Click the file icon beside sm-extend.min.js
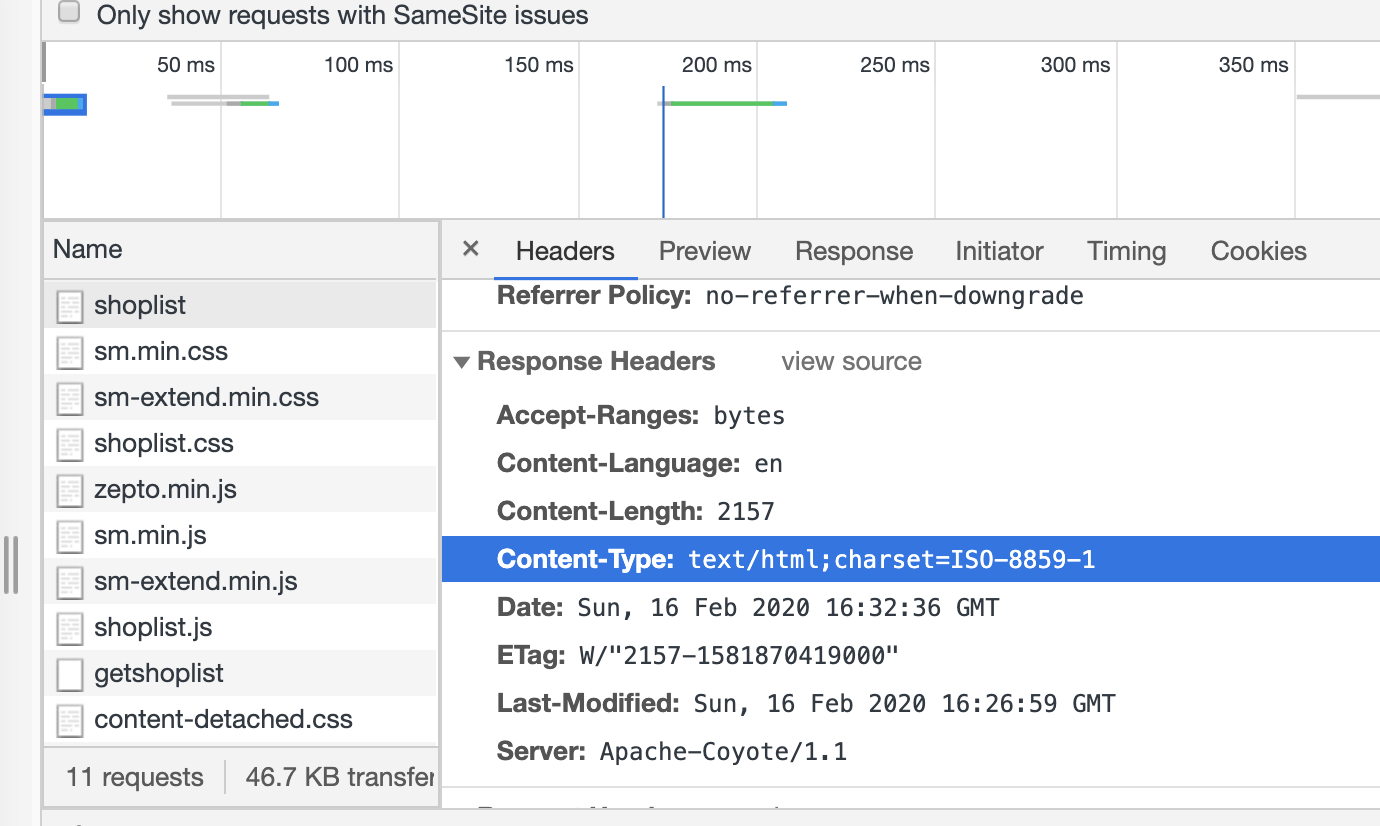This screenshot has width=1380, height=826. [x=69, y=582]
